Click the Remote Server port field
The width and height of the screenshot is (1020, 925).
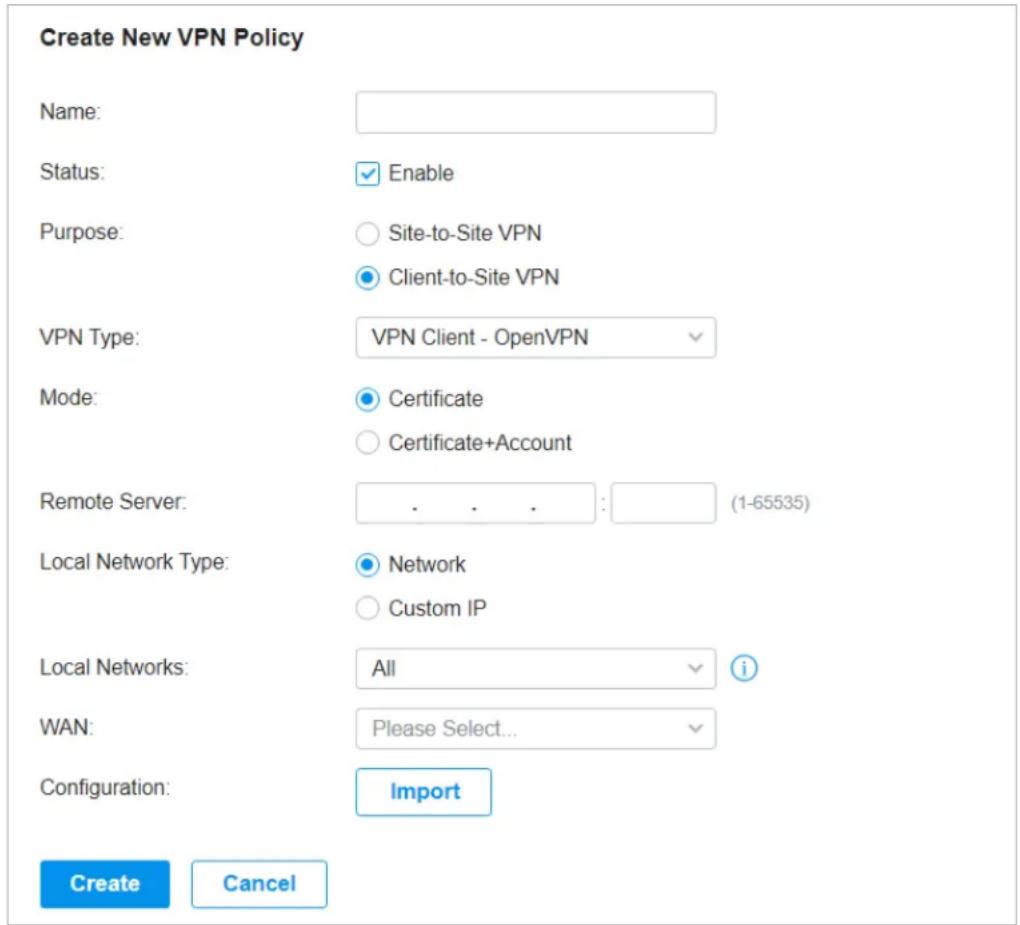(x=664, y=503)
